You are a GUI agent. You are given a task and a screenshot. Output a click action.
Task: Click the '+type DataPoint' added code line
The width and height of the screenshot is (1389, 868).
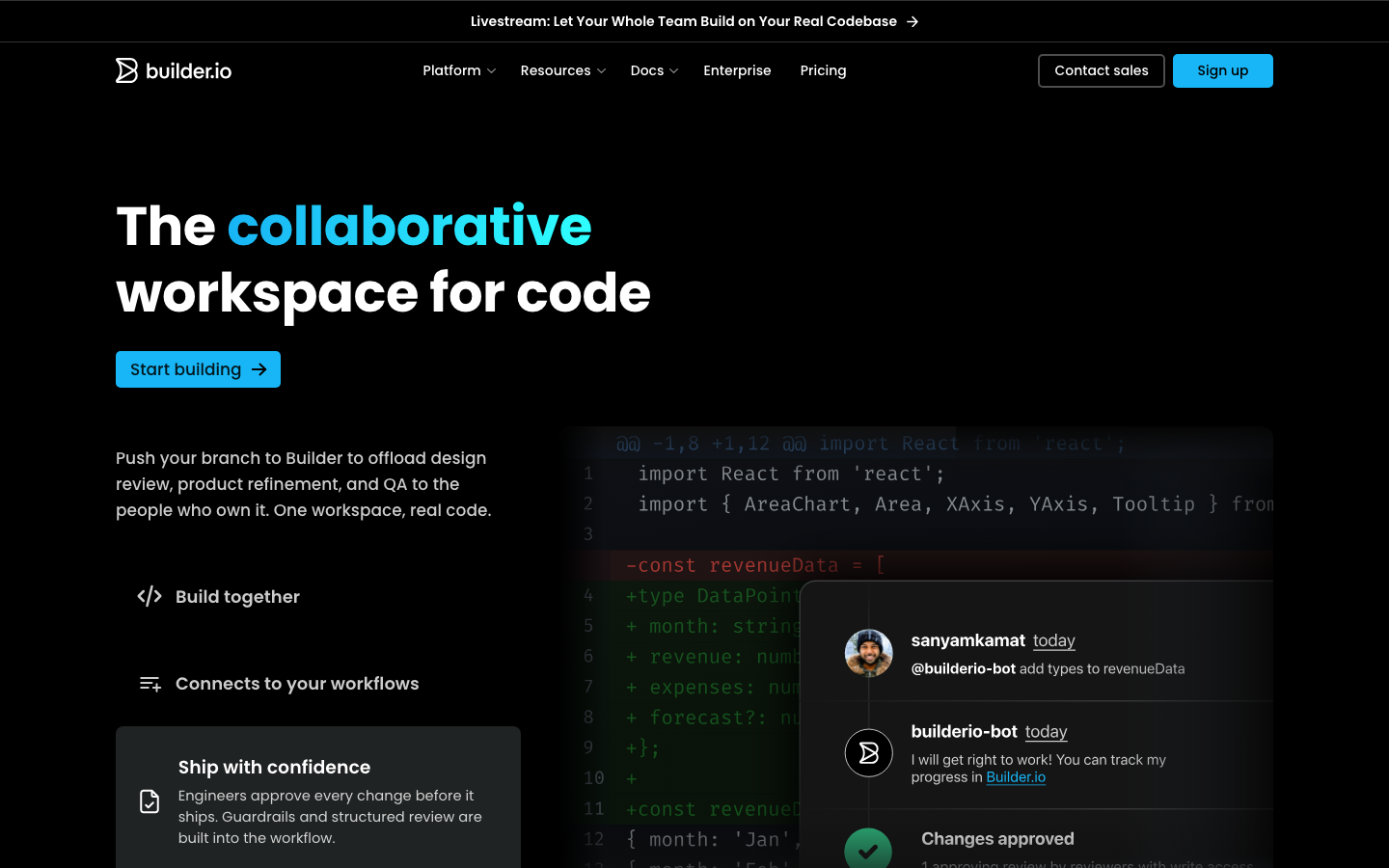click(x=713, y=596)
